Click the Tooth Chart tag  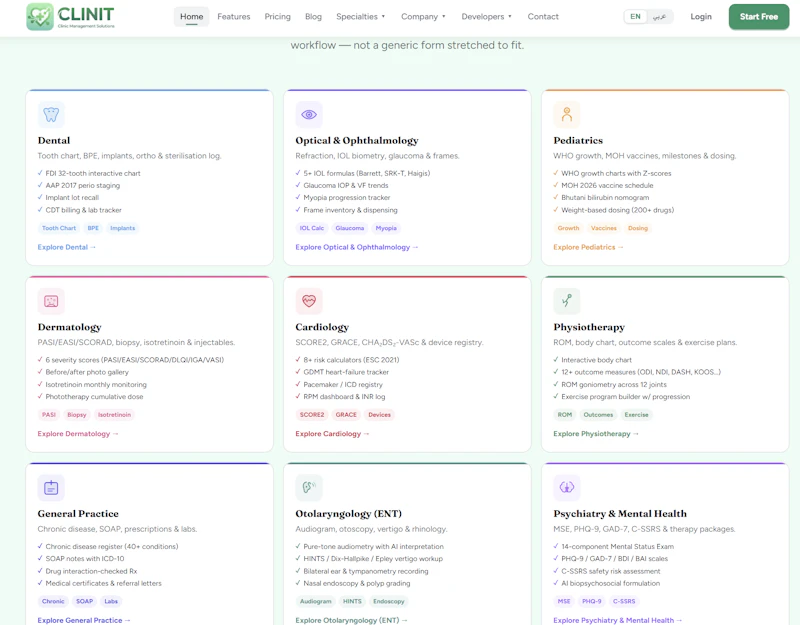coord(59,228)
